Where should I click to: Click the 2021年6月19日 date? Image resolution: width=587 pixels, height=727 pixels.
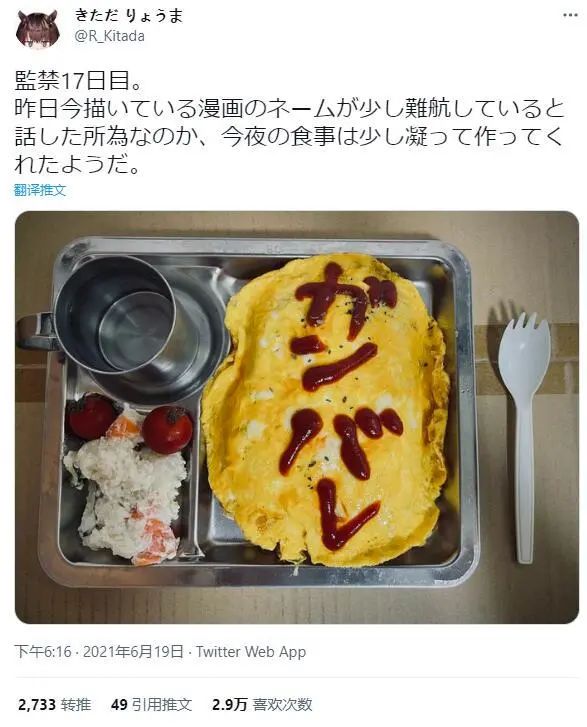(x=134, y=651)
